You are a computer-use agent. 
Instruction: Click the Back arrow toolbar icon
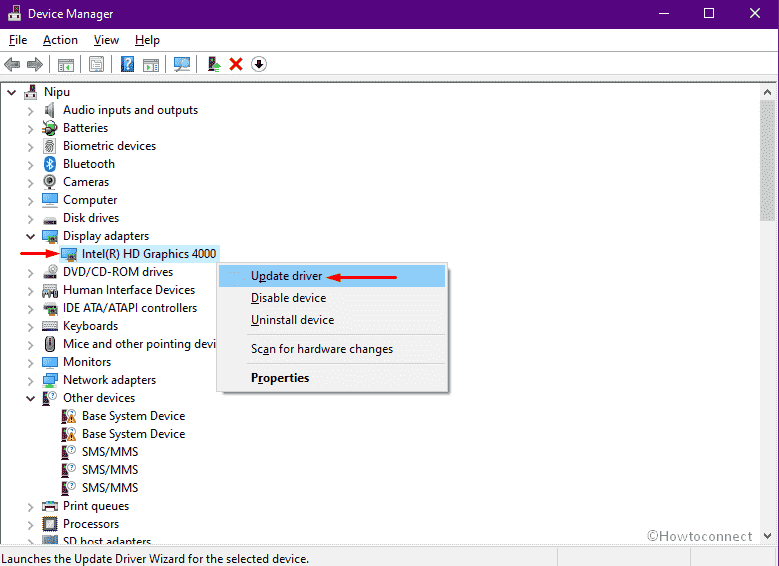[x=12, y=64]
